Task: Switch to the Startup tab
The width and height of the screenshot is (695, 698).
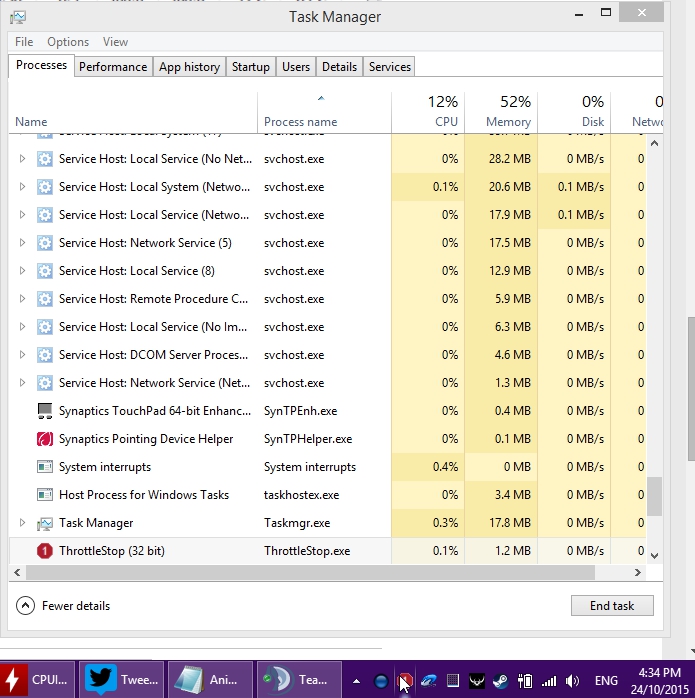Action: (x=251, y=67)
